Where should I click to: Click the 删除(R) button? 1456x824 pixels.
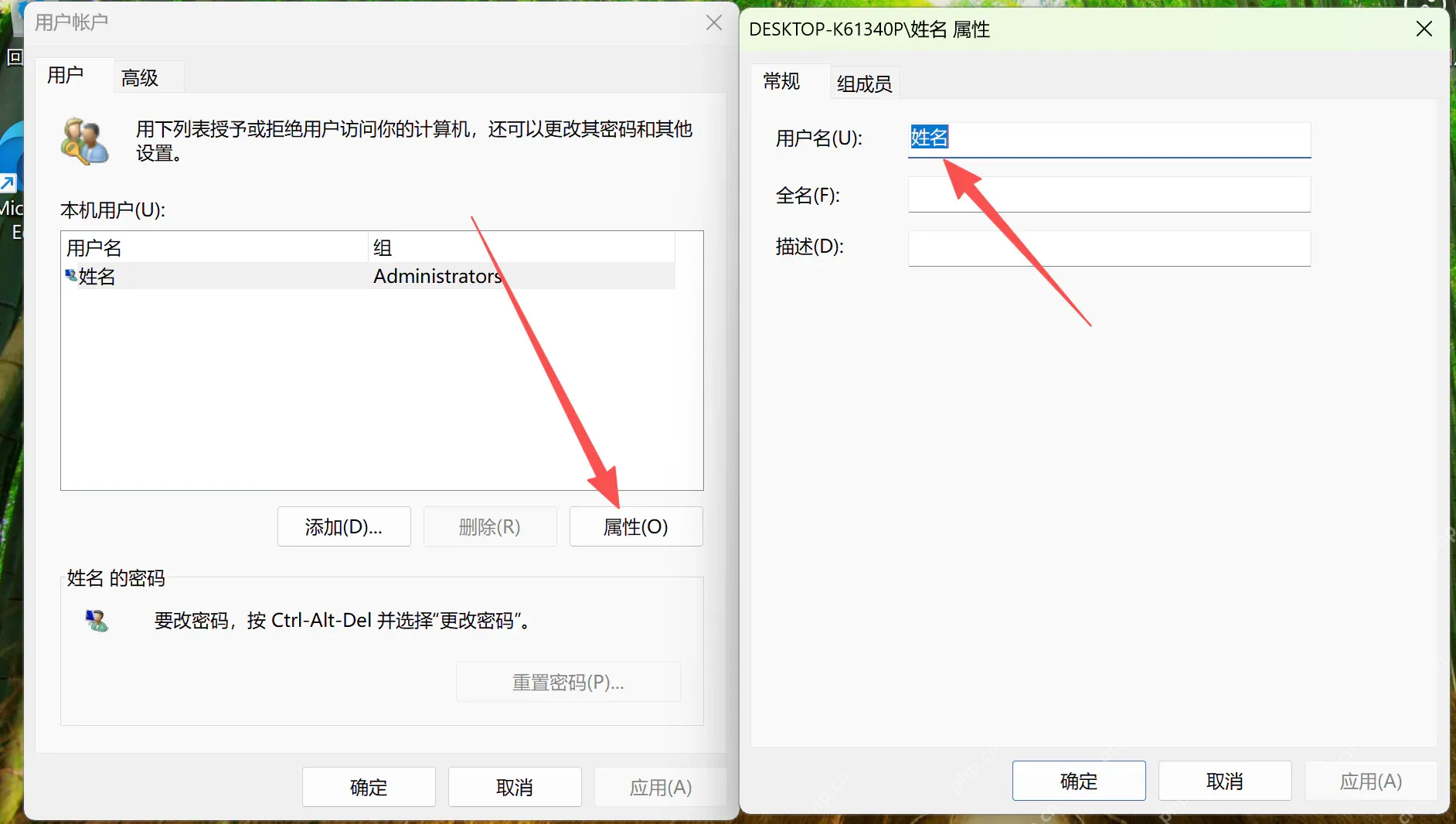click(490, 526)
